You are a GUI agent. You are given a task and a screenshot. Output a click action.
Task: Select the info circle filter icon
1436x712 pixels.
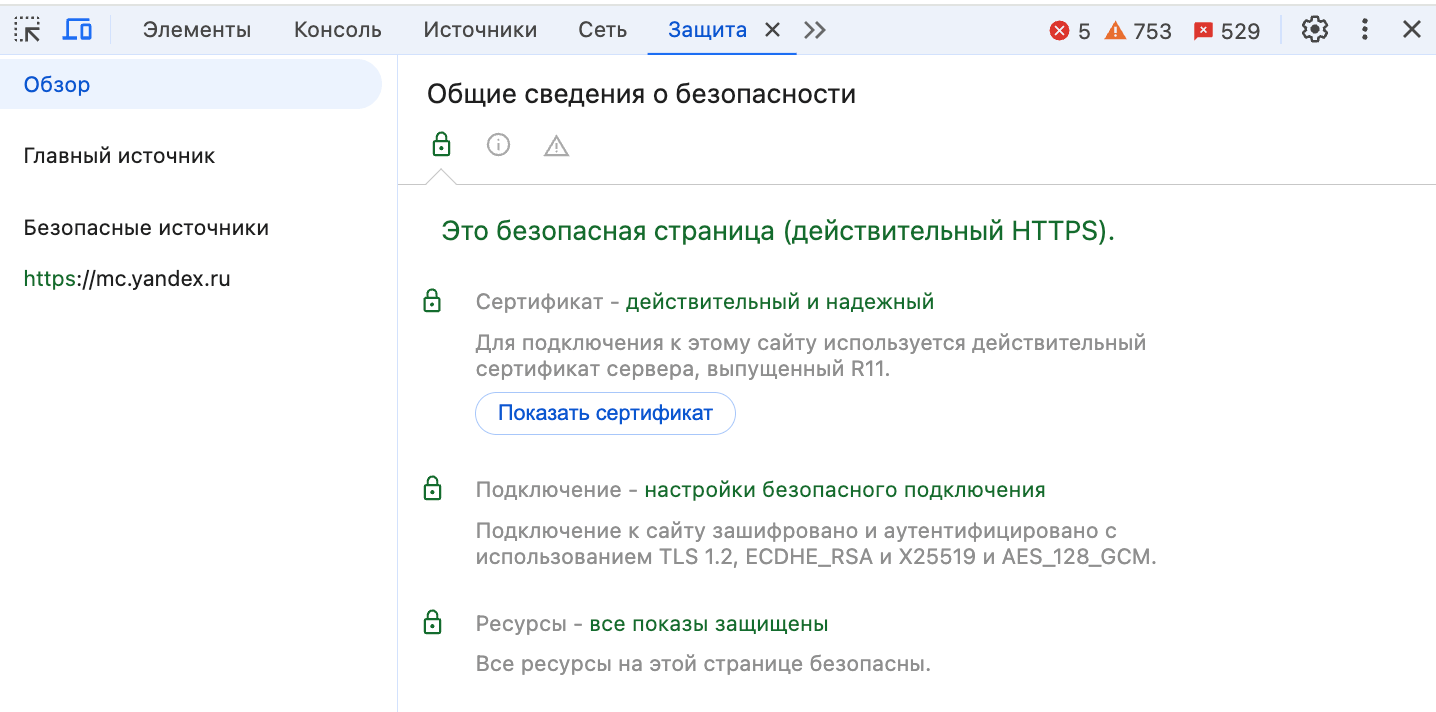pos(499,145)
